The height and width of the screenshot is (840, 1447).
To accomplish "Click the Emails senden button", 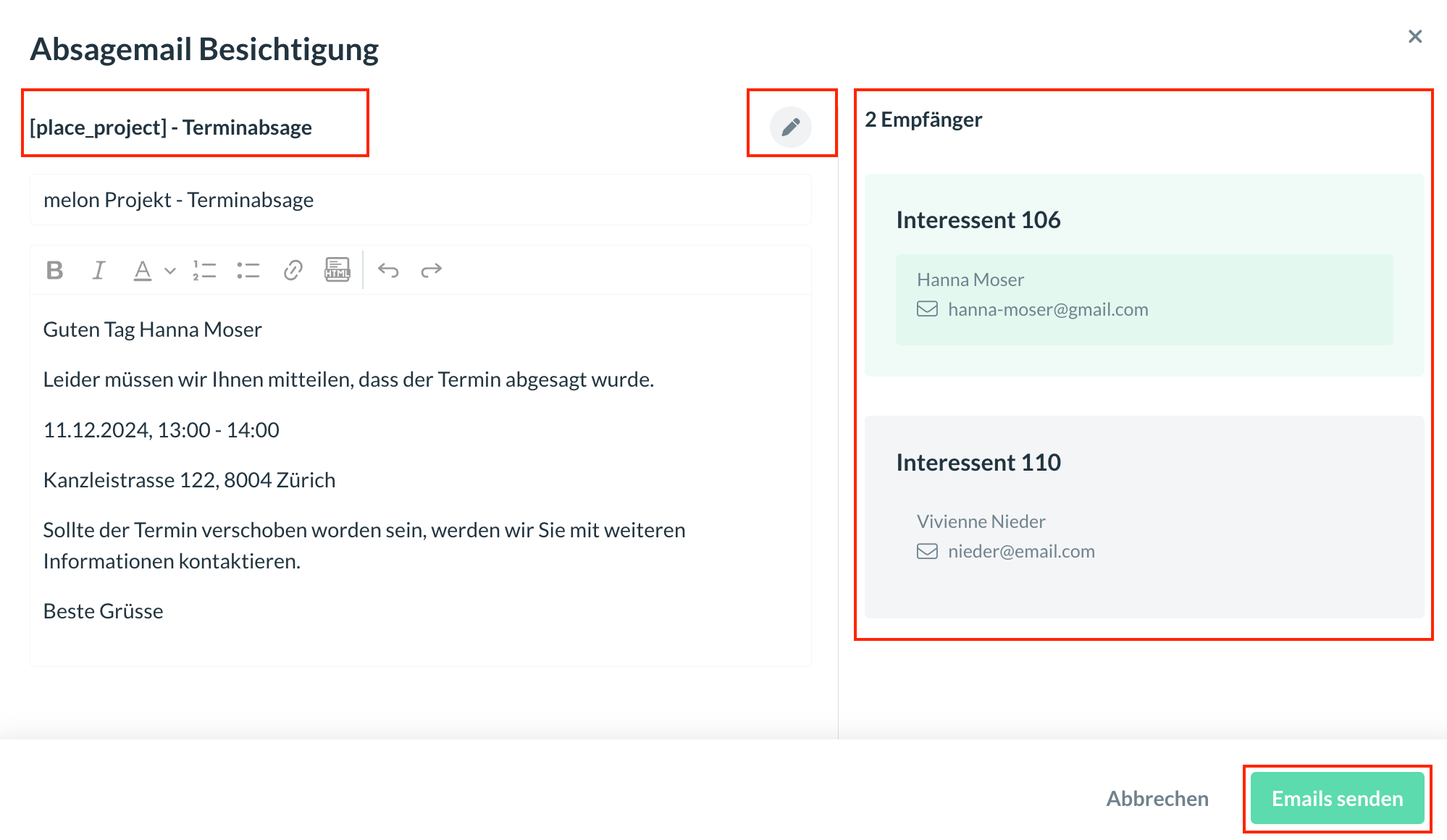I will coord(1337,798).
